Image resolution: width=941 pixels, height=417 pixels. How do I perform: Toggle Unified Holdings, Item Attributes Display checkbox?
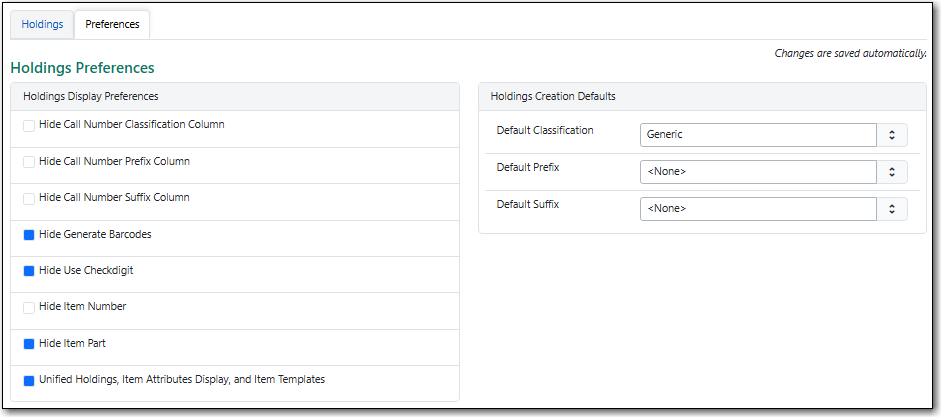29,380
